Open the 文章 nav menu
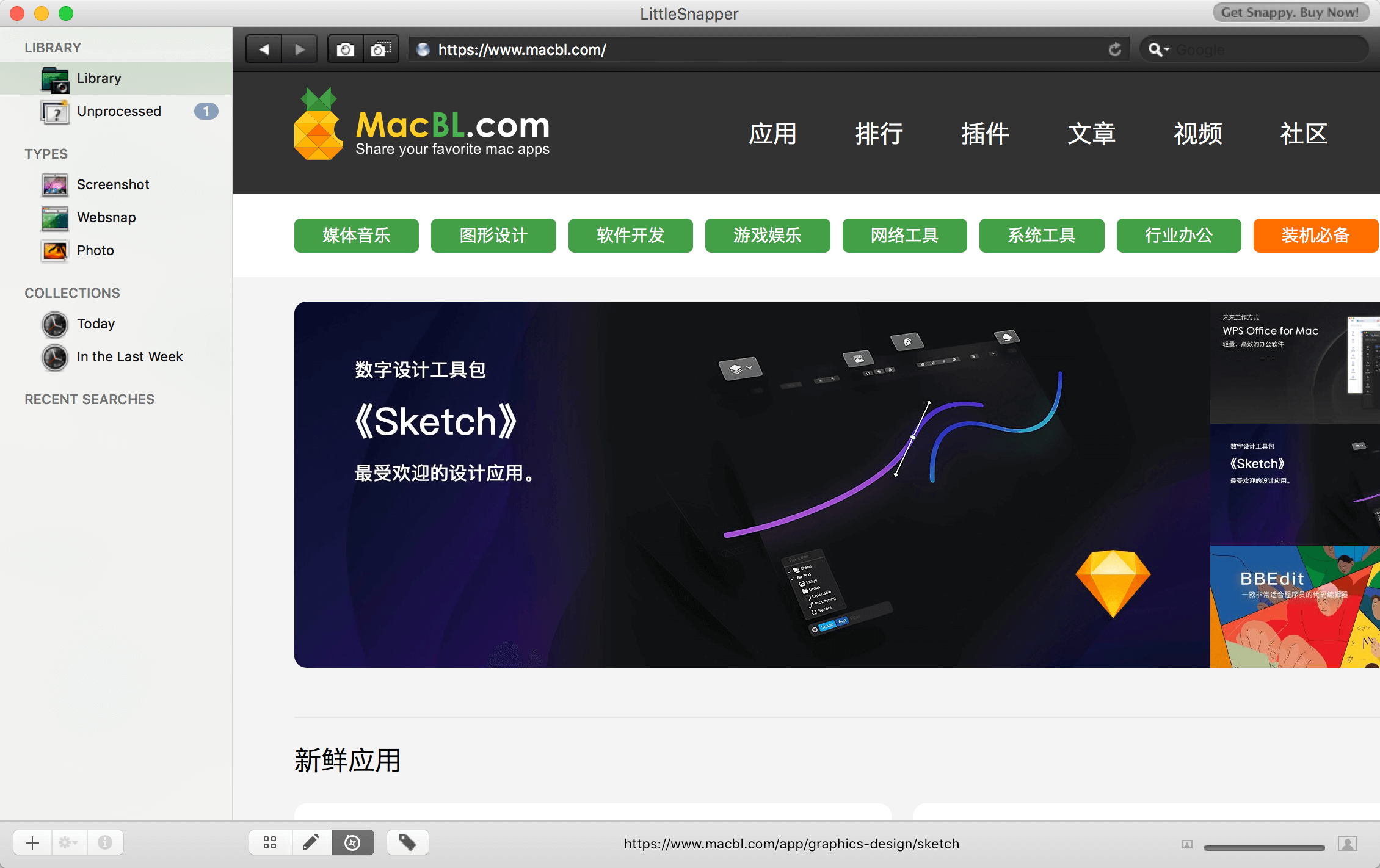Viewport: 1380px width, 868px height. pos(1091,134)
